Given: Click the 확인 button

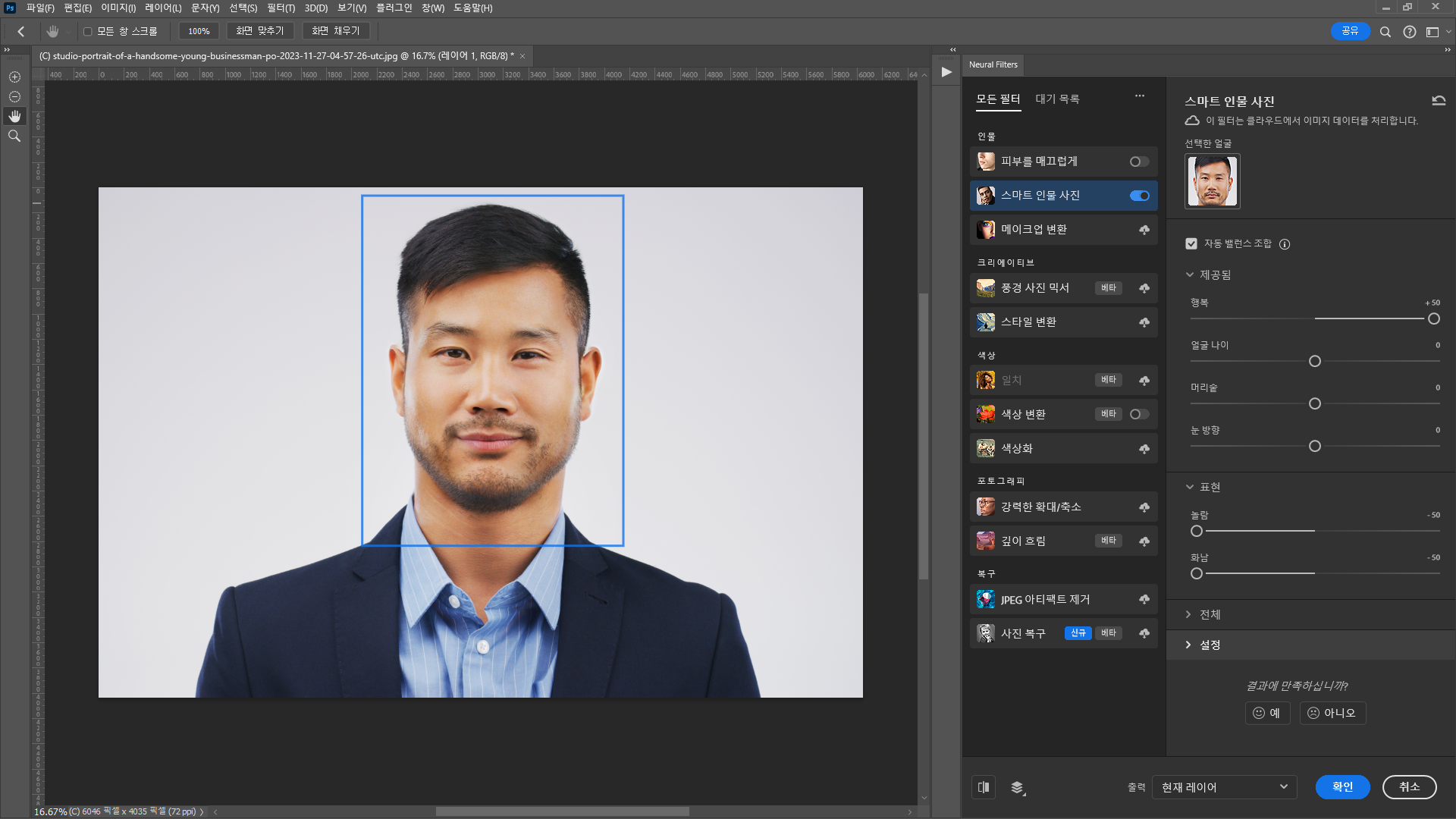Looking at the screenshot, I should (1342, 787).
